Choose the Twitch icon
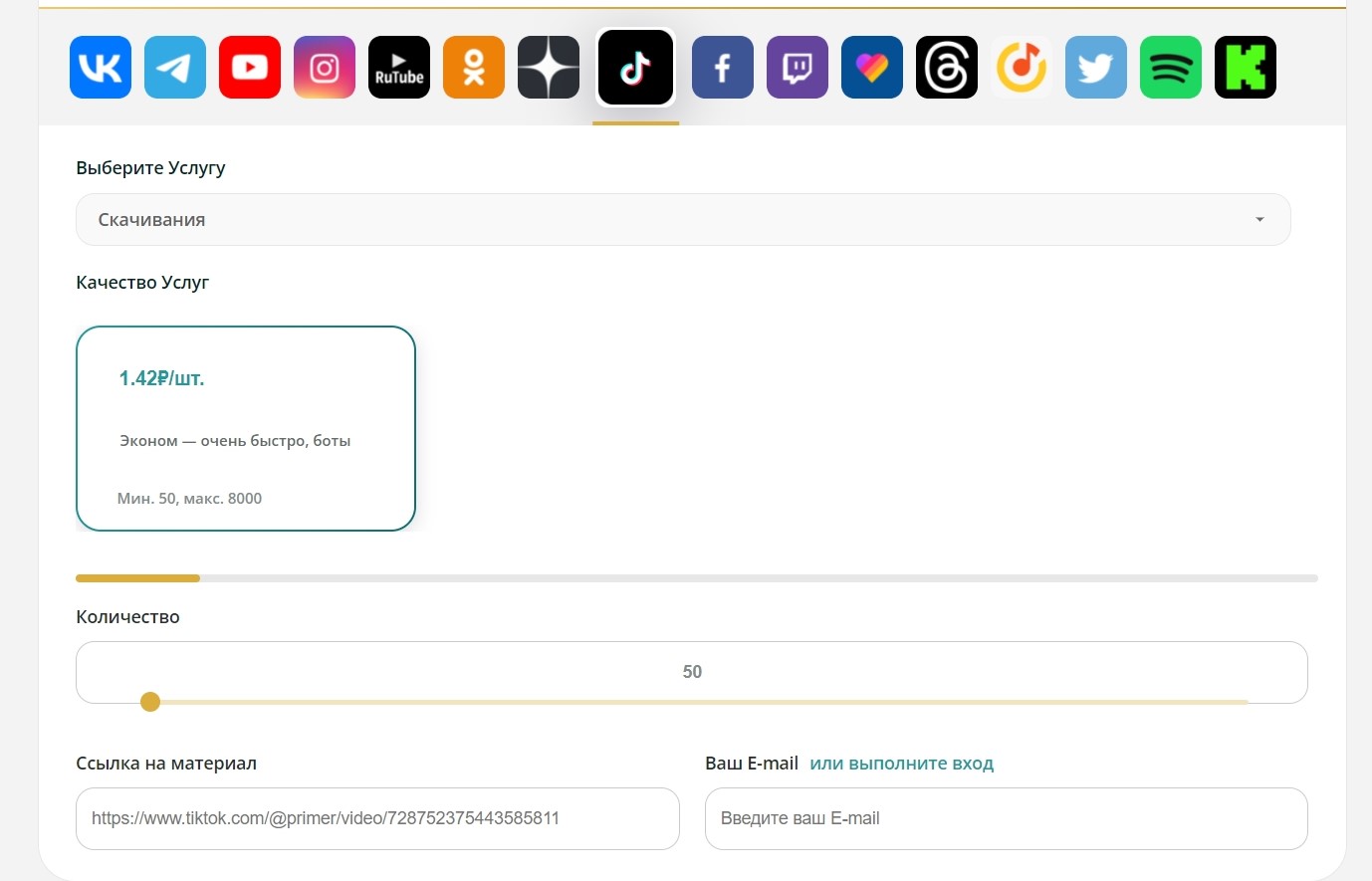The height and width of the screenshot is (881, 1372). (x=798, y=68)
